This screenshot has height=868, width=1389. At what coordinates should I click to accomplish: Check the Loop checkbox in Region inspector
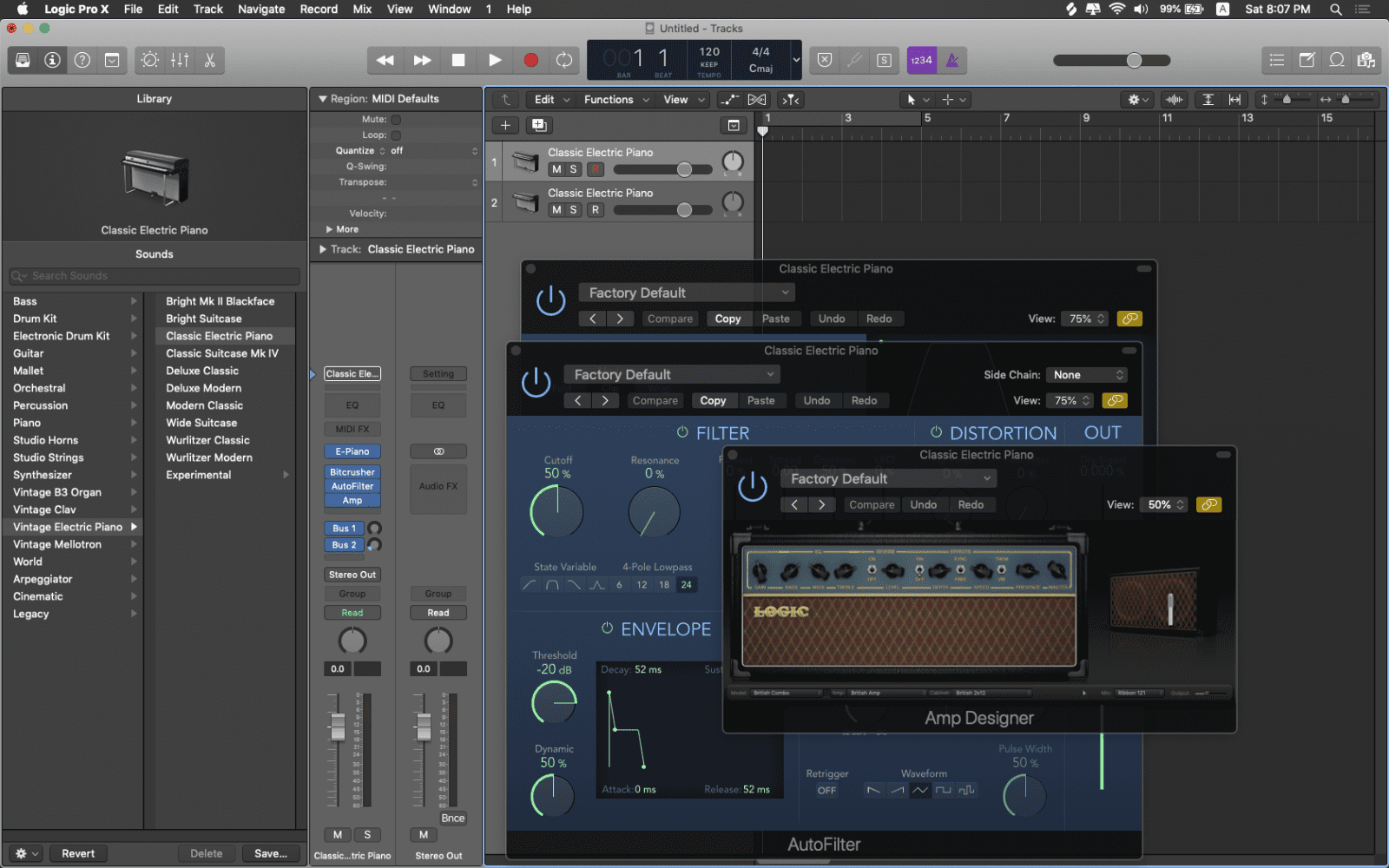396,135
